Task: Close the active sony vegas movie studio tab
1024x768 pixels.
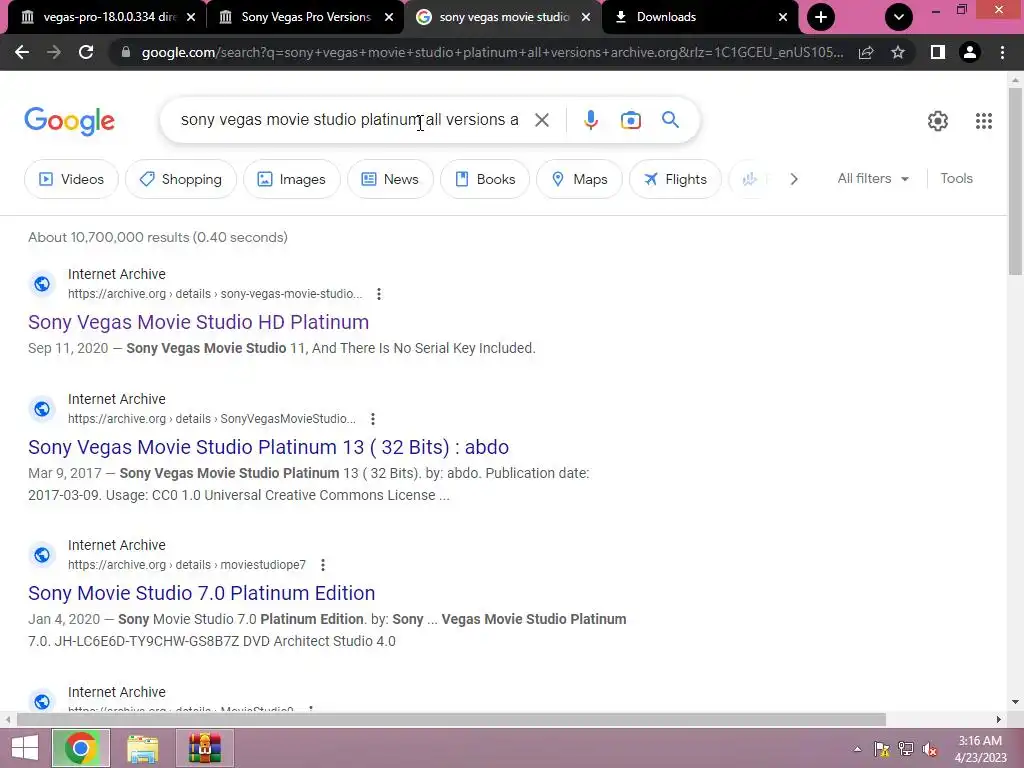Action: tap(586, 17)
